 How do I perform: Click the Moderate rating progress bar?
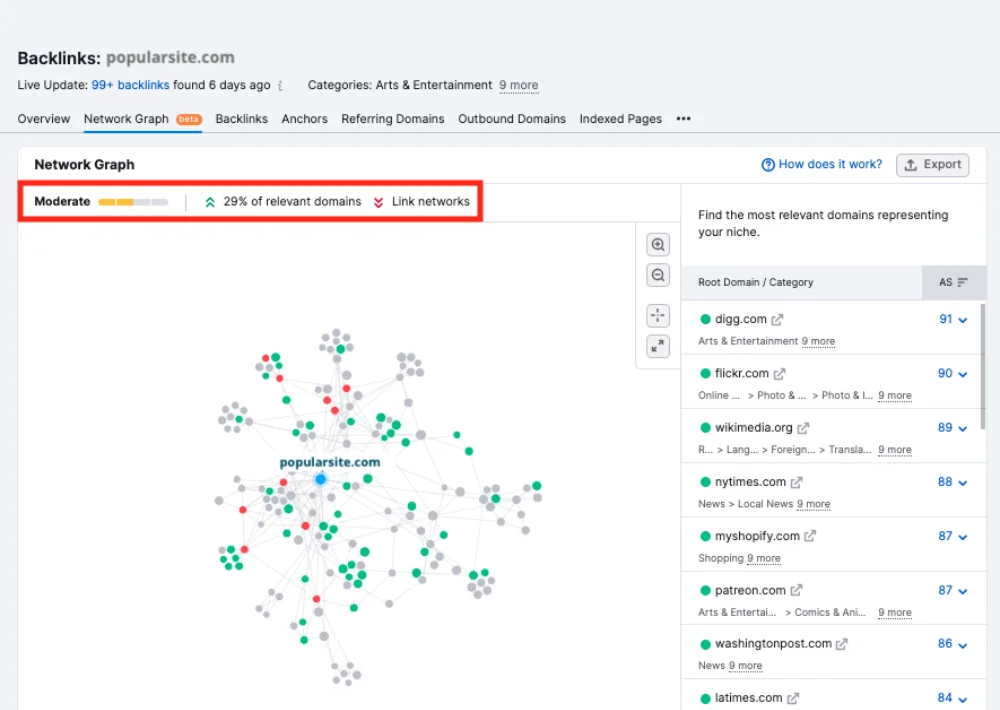tap(133, 202)
